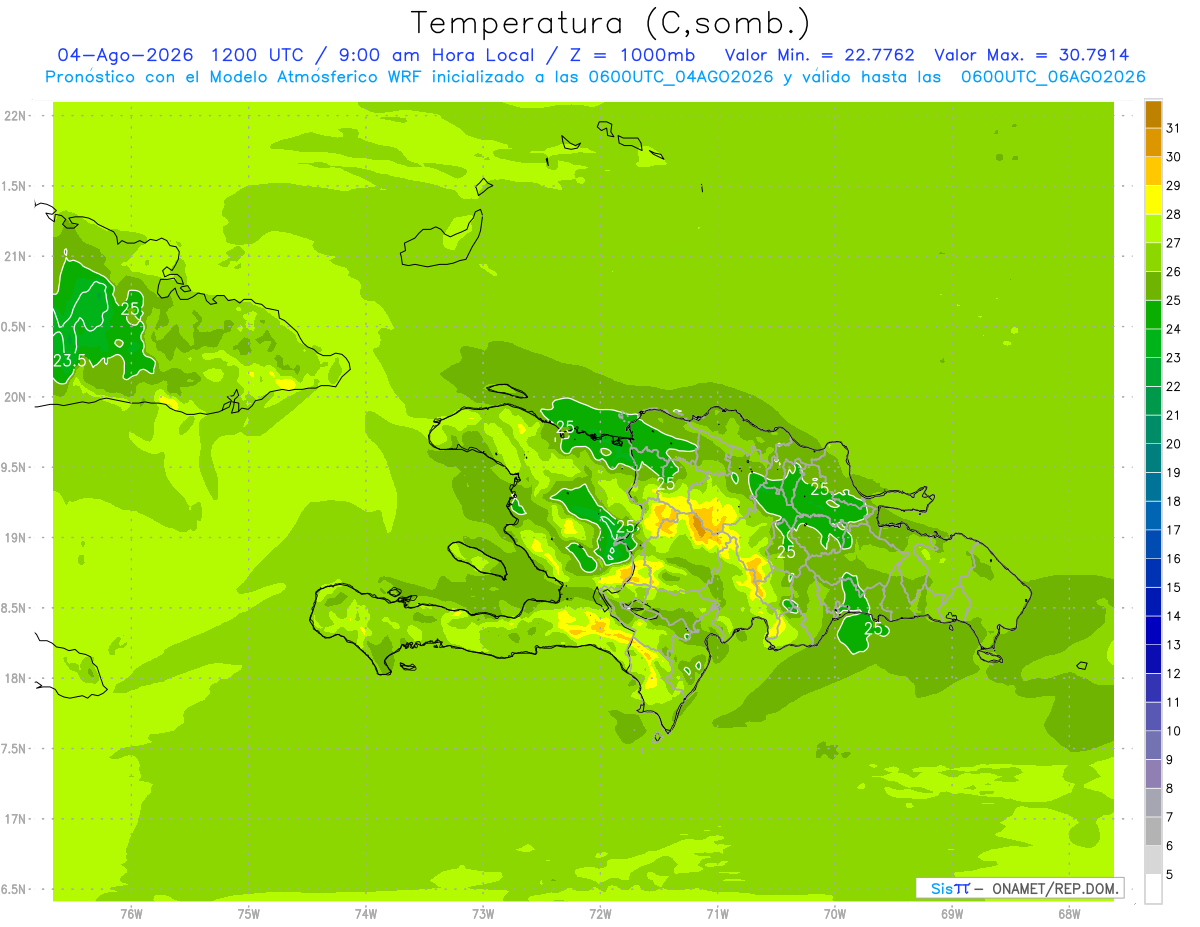
Task: Click the yellow legend swatch between 28 and 29
Action: (1153, 200)
